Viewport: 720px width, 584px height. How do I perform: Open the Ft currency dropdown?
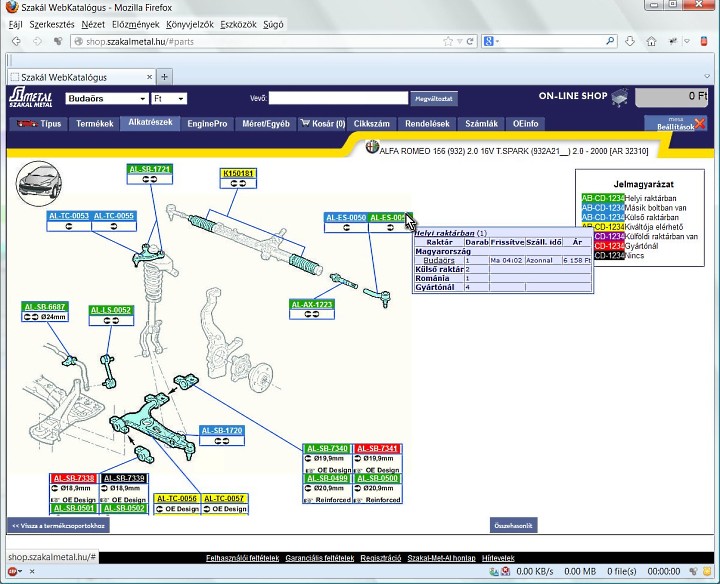tap(169, 98)
